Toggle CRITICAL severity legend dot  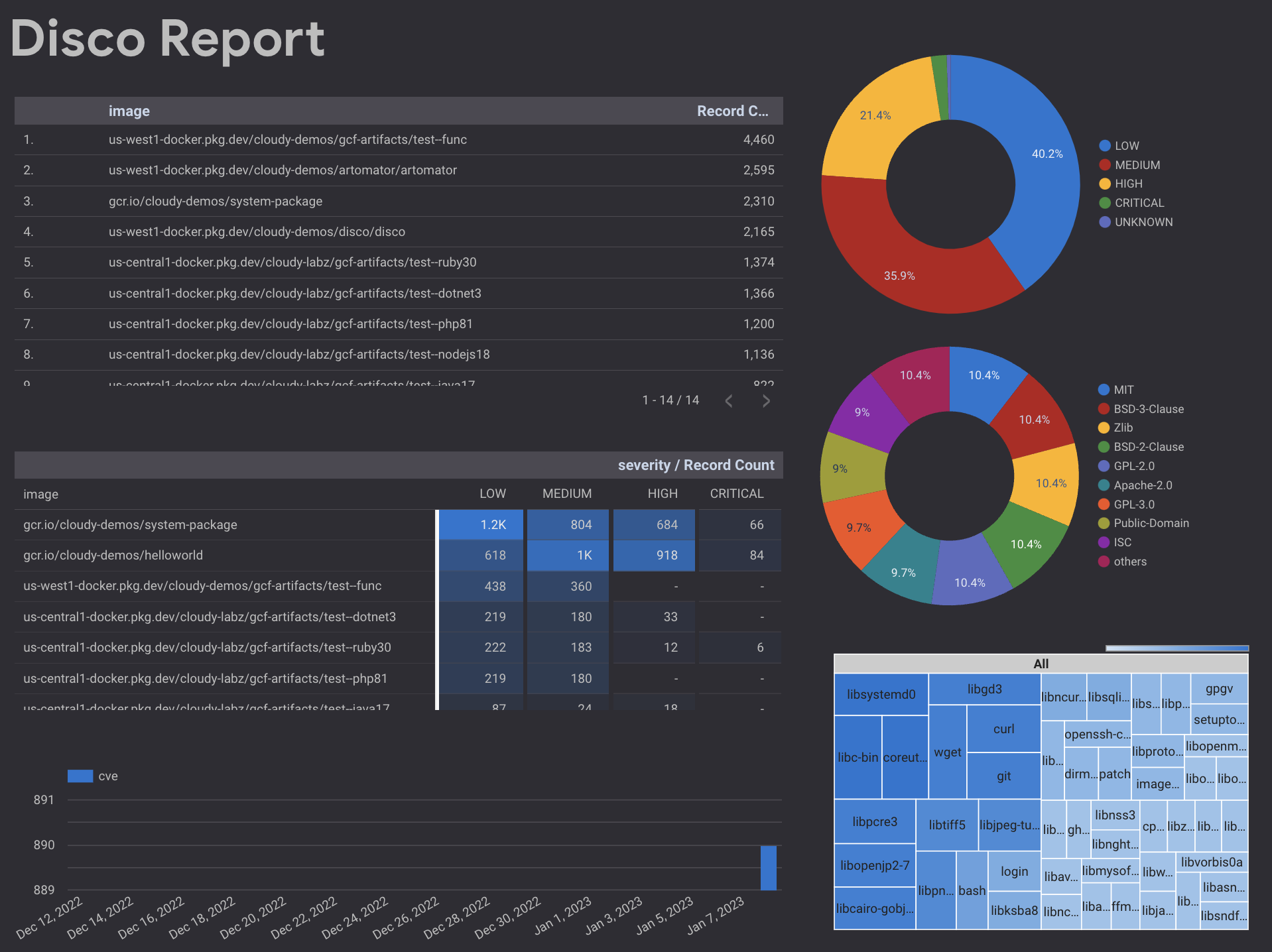pyautogui.click(x=1105, y=203)
